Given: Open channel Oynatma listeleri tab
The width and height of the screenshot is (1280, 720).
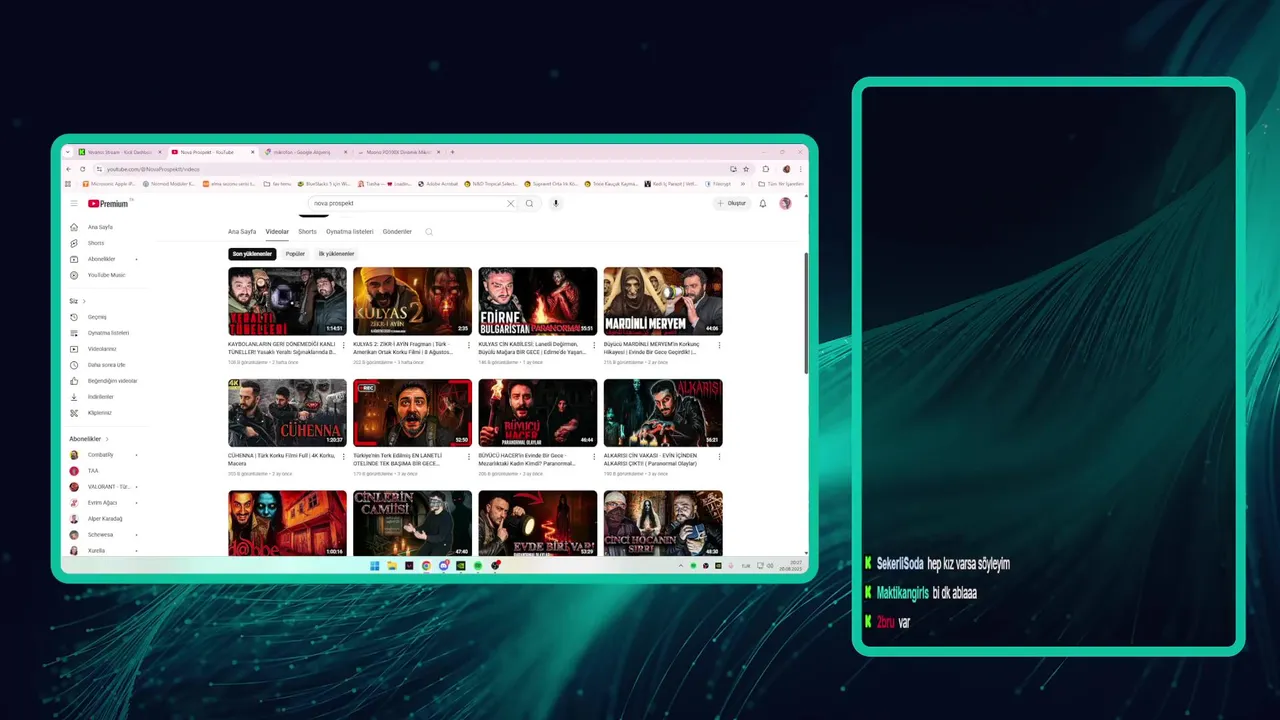Looking at the screenshot, I should (350, 232).
